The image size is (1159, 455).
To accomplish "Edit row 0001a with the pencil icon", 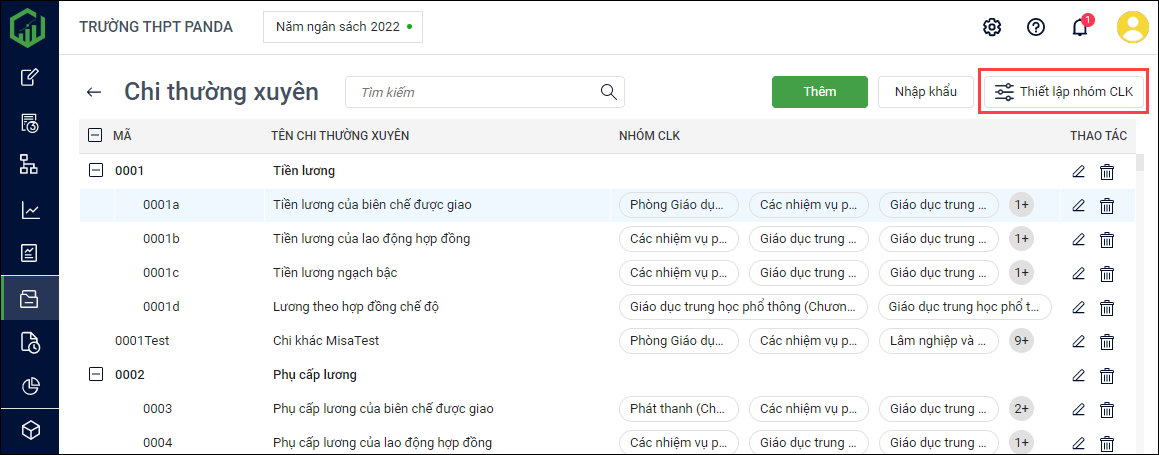I will click(x=1078, y=205).
